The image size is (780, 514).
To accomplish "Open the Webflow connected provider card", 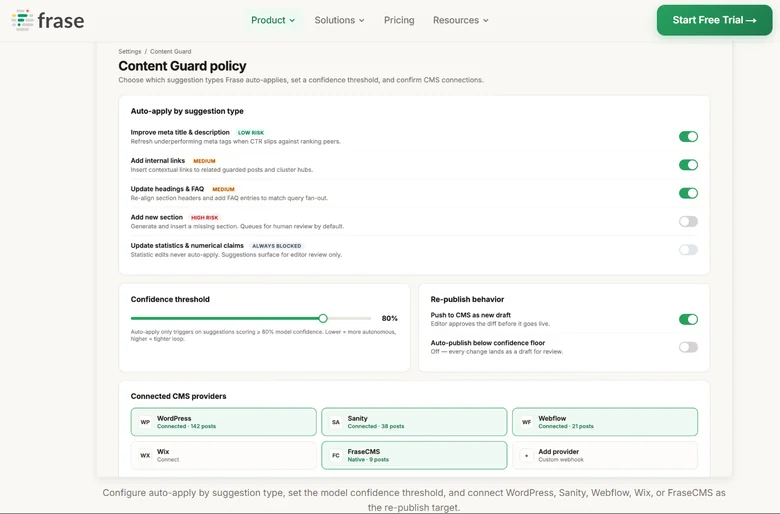I will (x=605, y=422).
